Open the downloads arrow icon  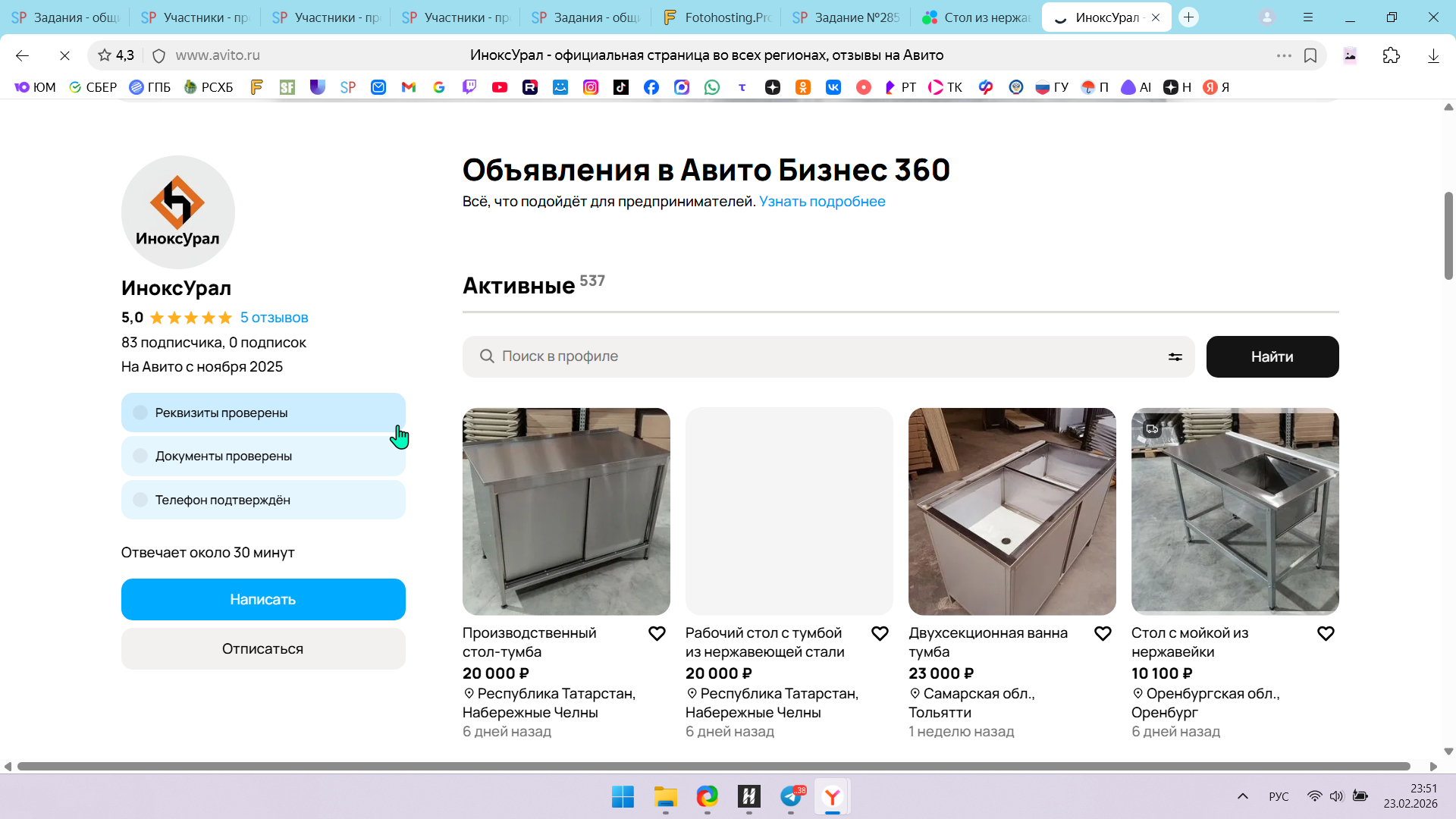pos(1432,55)
